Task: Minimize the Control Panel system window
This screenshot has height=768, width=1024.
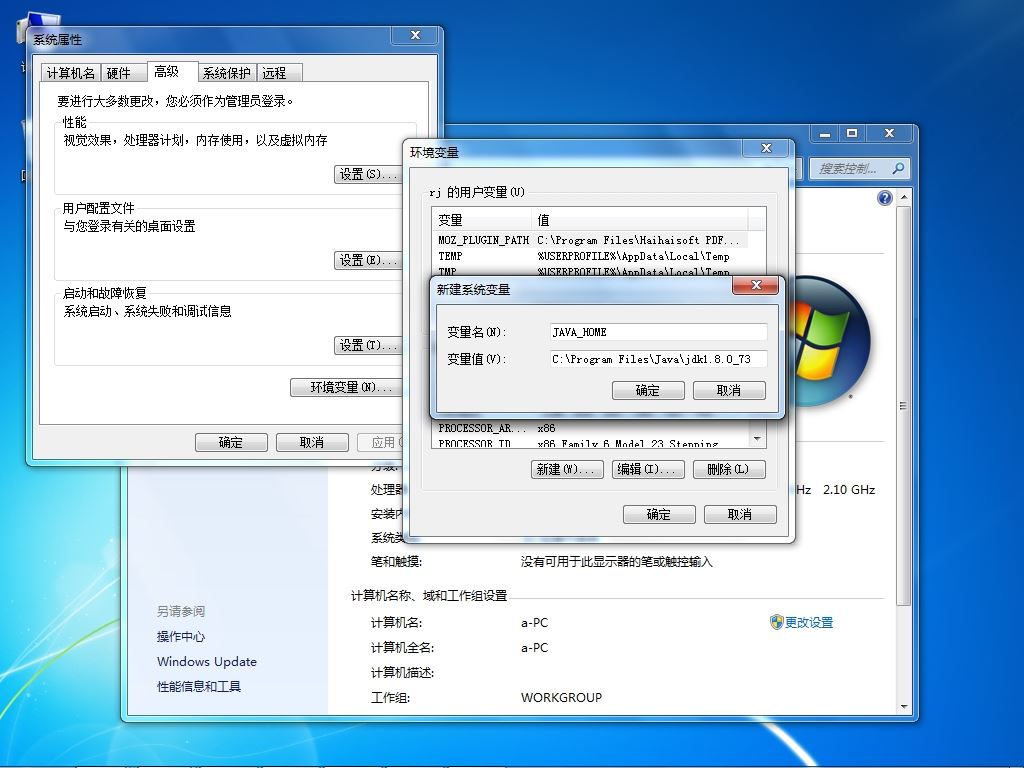Action: [x=825, y=134]
